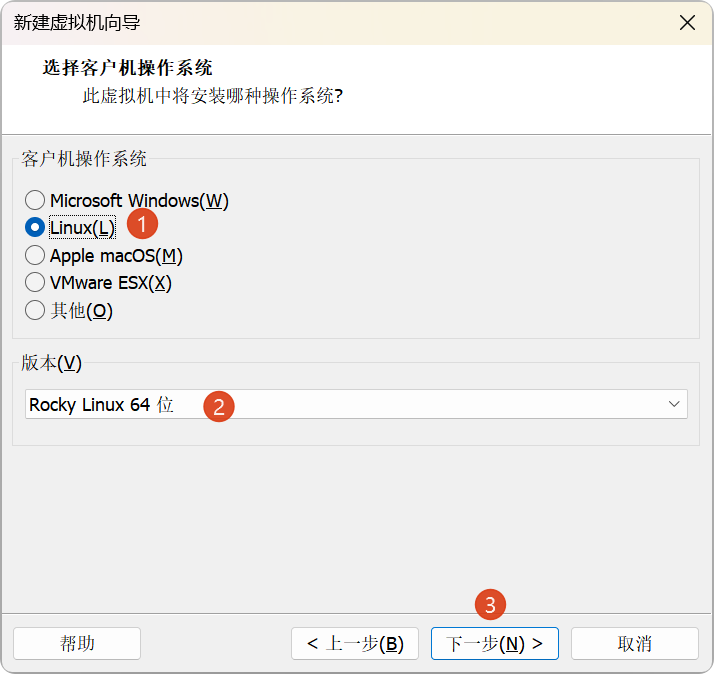Click the red step 2 marker
The image size is (714, 674).
[x=219, y=406]
